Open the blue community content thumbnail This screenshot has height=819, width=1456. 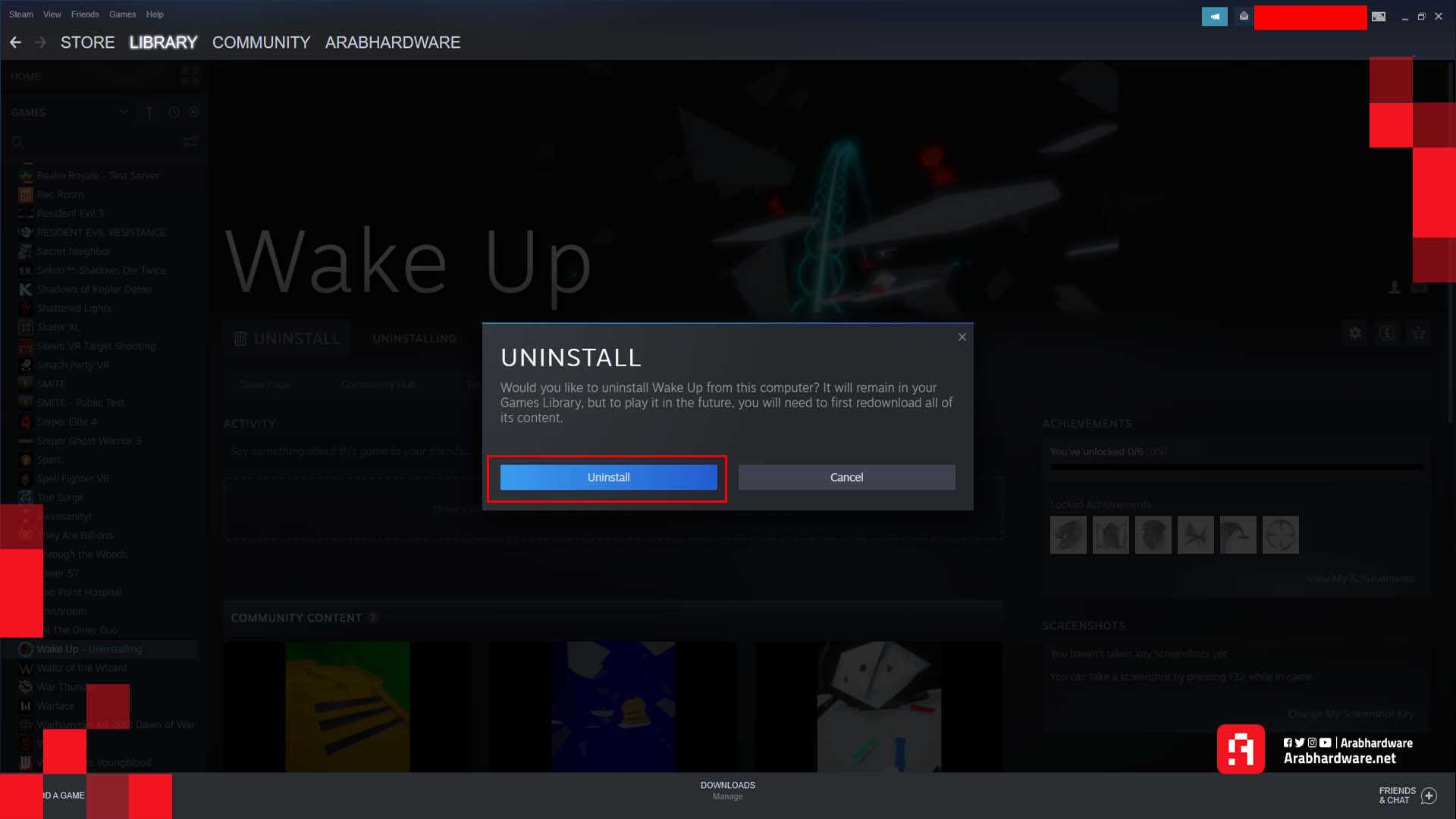point(613,707)
